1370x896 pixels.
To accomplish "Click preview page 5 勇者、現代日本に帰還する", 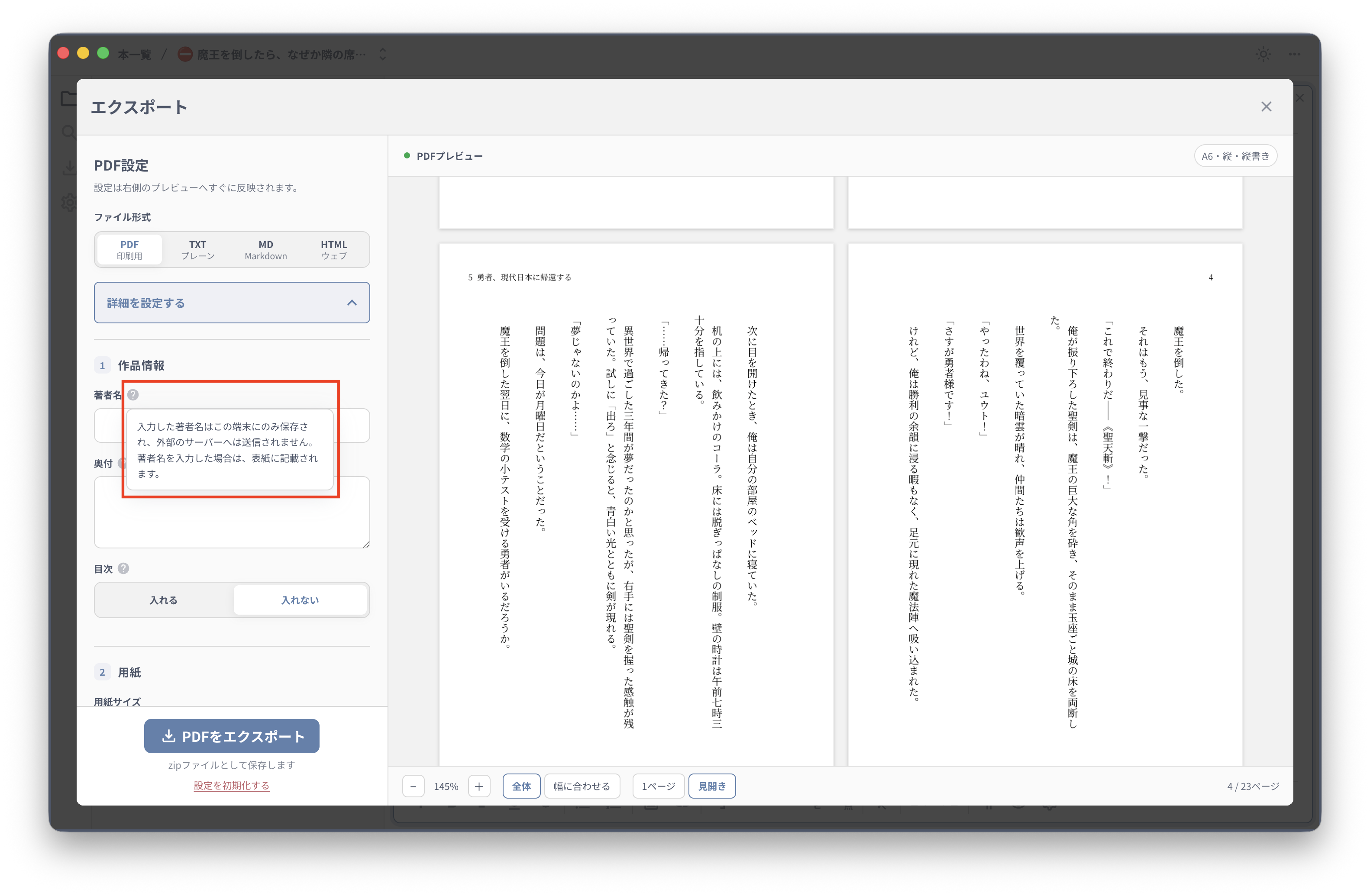I will [636, 505].
